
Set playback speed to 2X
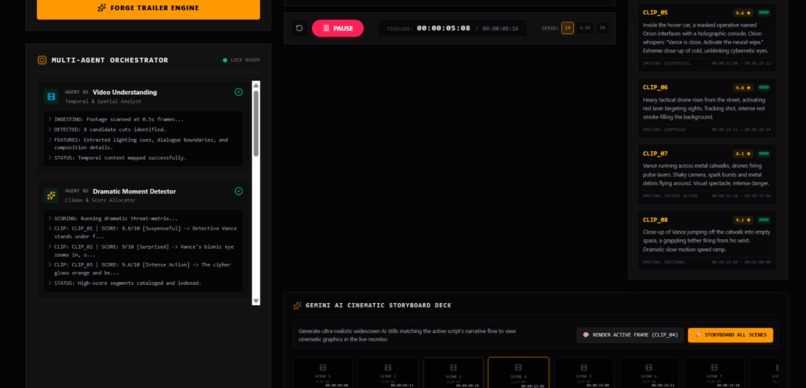tap(602, 28)
